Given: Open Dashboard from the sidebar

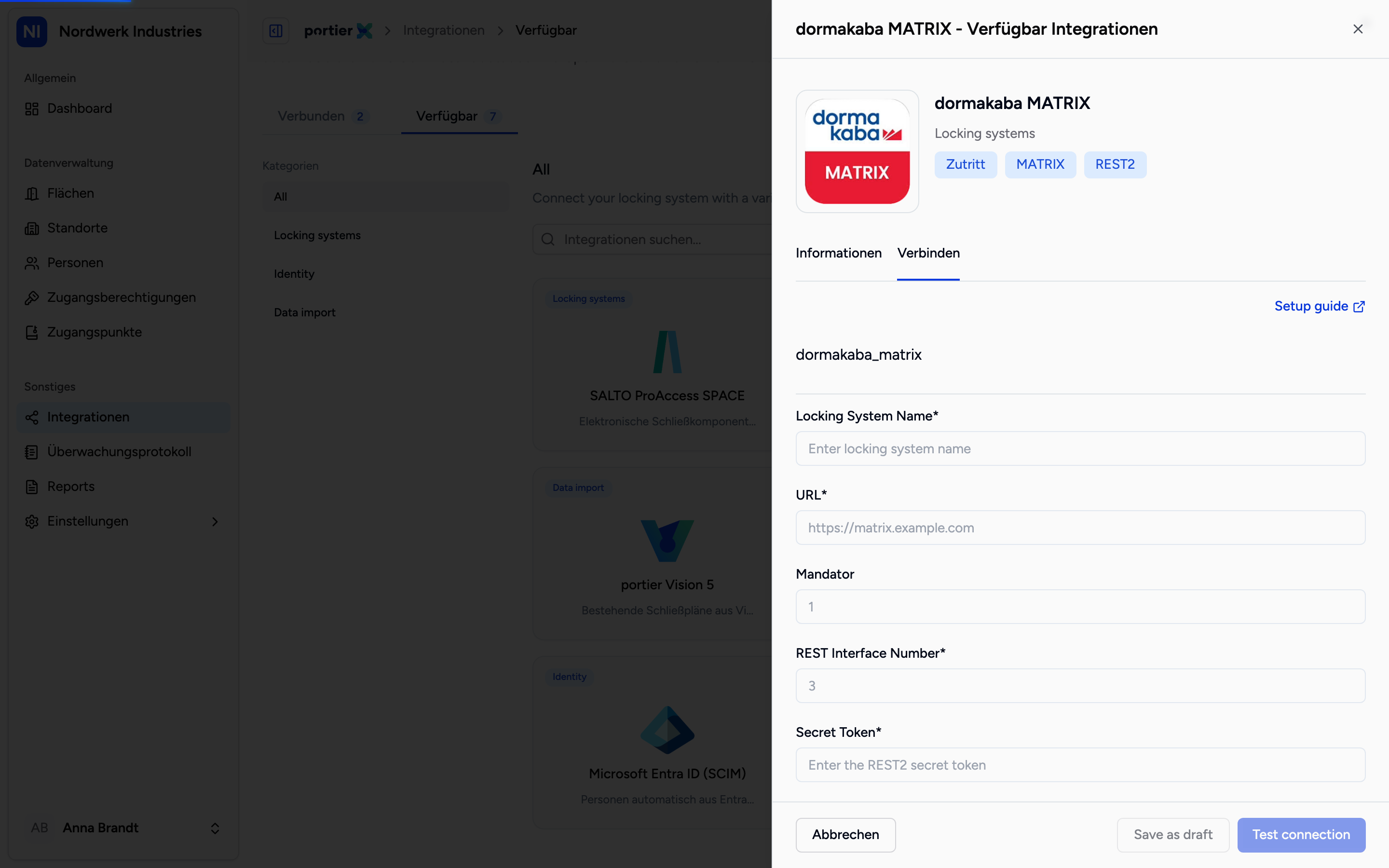Looking at the screenshot, I should click(x=123, y=108).
